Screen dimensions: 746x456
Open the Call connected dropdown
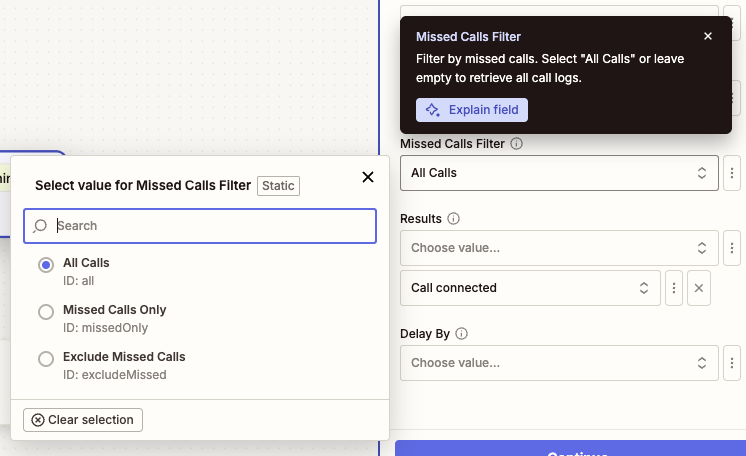pos(529,288)
